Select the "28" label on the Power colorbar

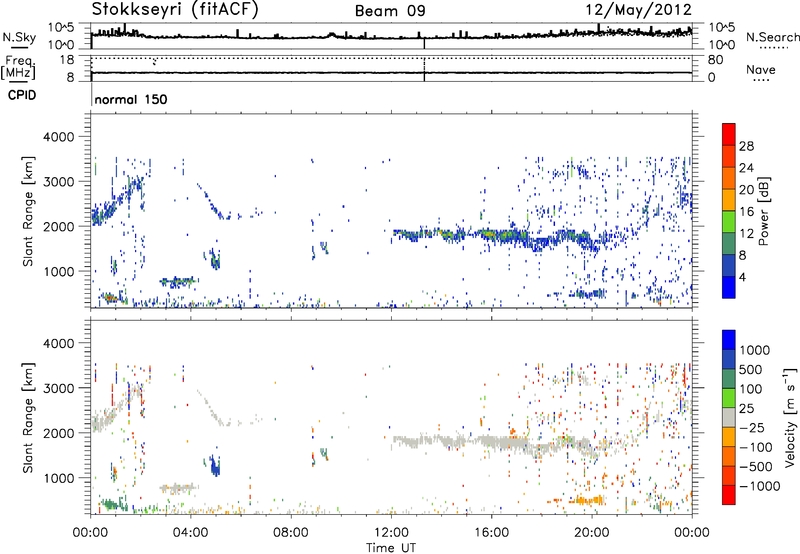746,146
